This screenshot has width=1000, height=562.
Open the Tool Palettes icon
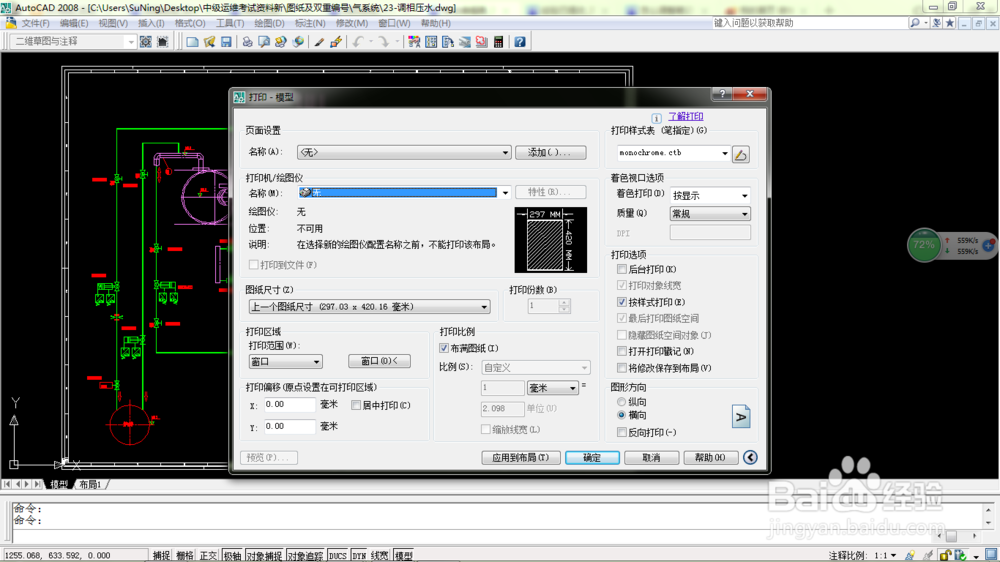(448, 42)
